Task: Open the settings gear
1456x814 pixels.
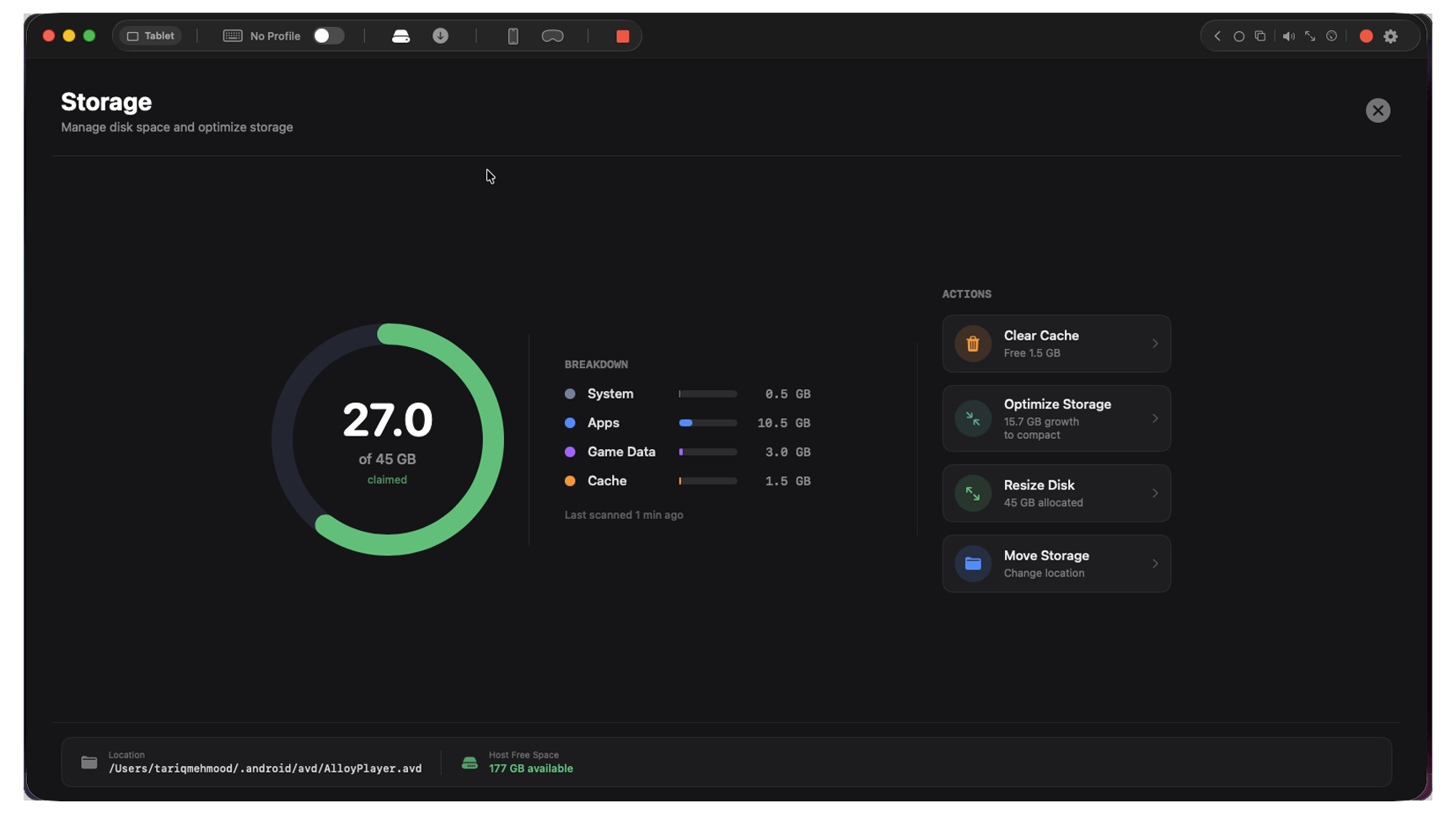Action: pyautogui.click(x=1392, y=36)
